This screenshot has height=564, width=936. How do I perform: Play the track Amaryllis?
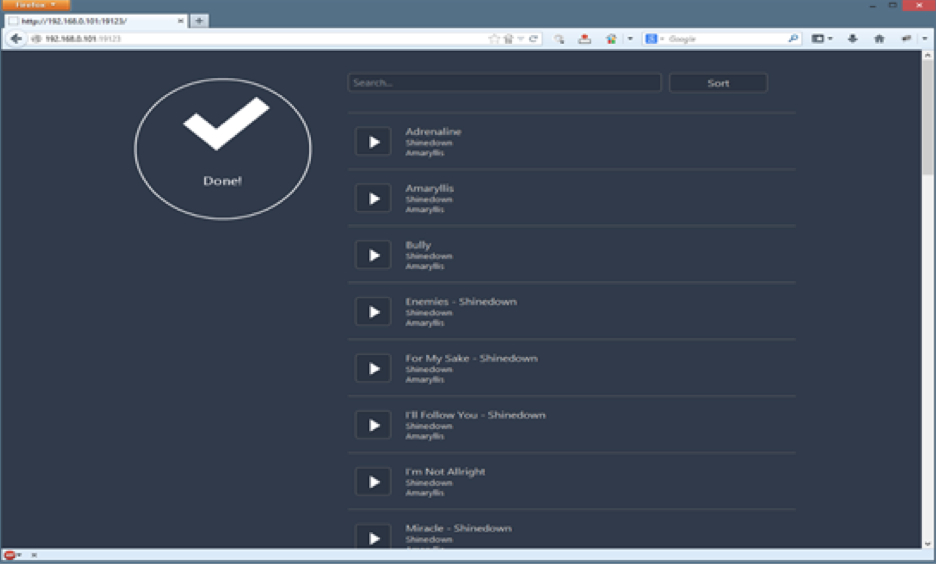click(373, 198)
